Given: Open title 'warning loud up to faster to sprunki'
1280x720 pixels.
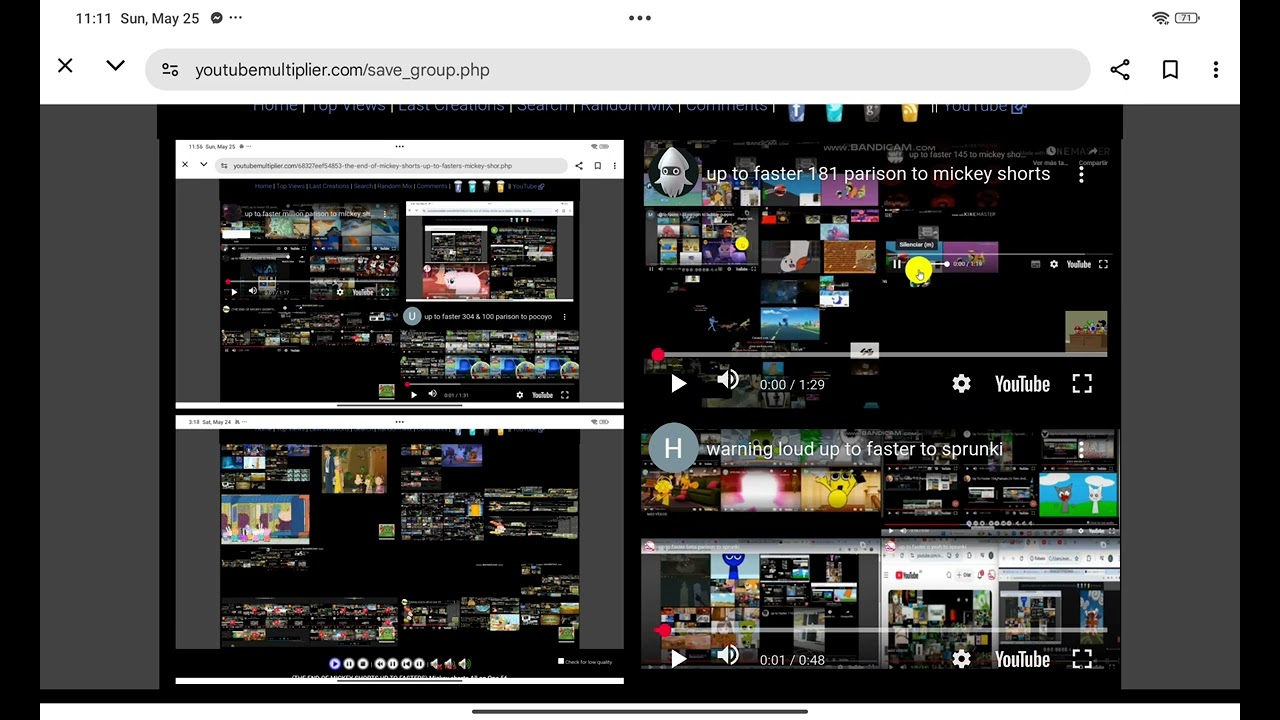Looking at the screenshot, I should tap(854, 449).
